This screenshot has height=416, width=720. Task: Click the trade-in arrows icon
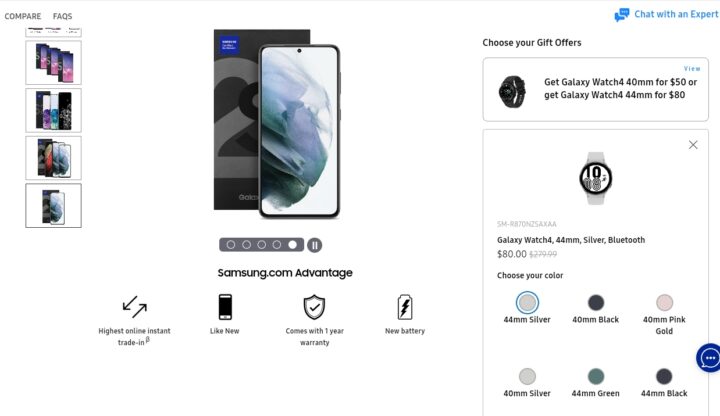click(135, 307)
